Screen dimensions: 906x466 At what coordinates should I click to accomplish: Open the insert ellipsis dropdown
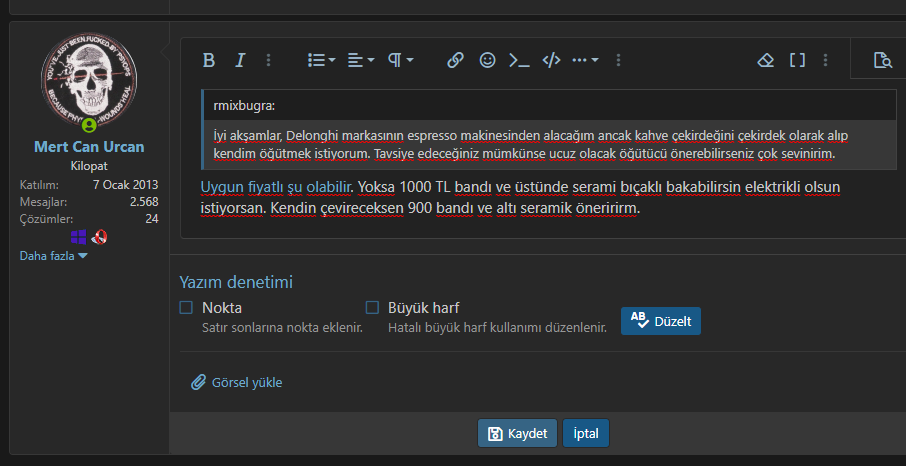tap(585, 60)
